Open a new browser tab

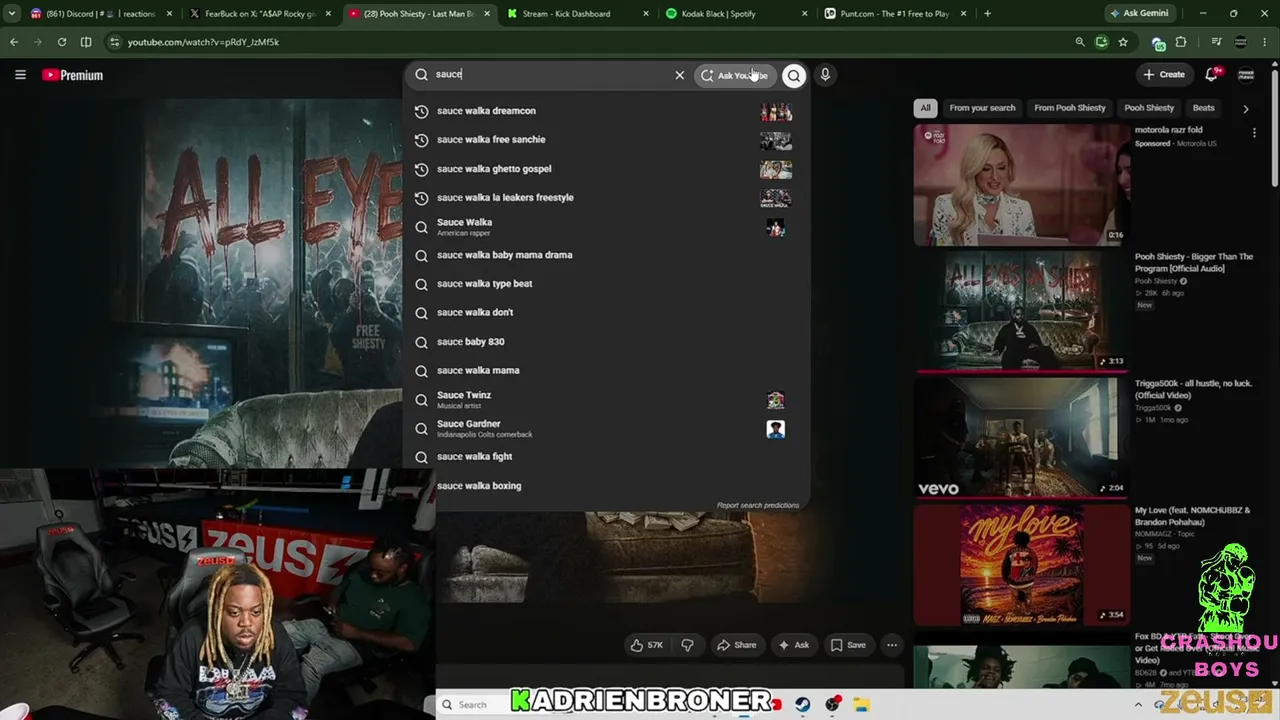tap(987, 14)
